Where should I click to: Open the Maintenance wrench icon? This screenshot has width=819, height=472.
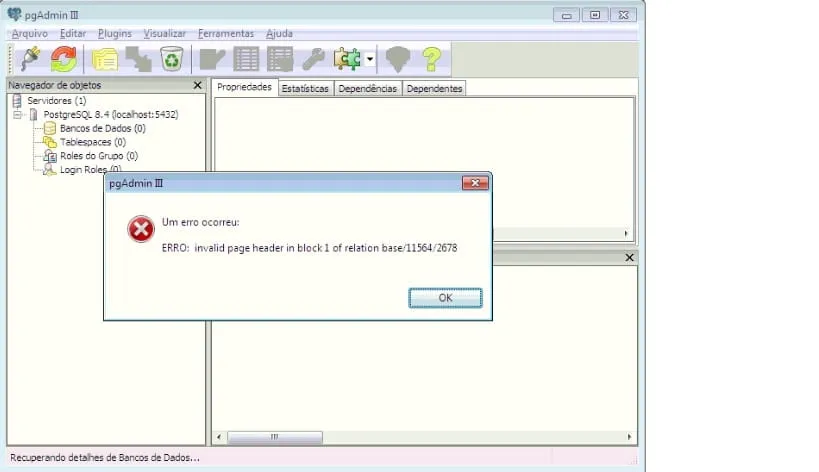click(313, 60)
